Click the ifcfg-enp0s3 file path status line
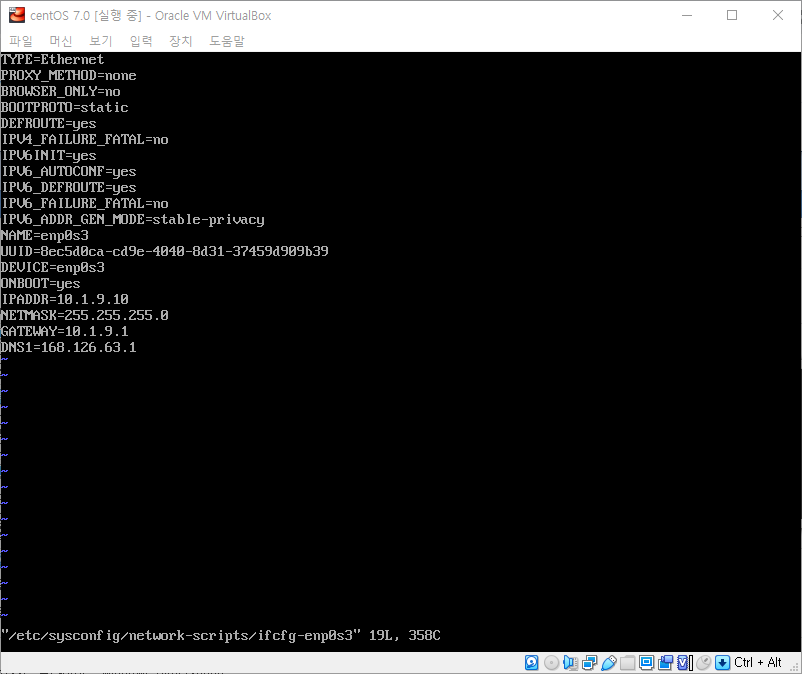This screenshot has width=802, height=674. click(x=220, y=635)
